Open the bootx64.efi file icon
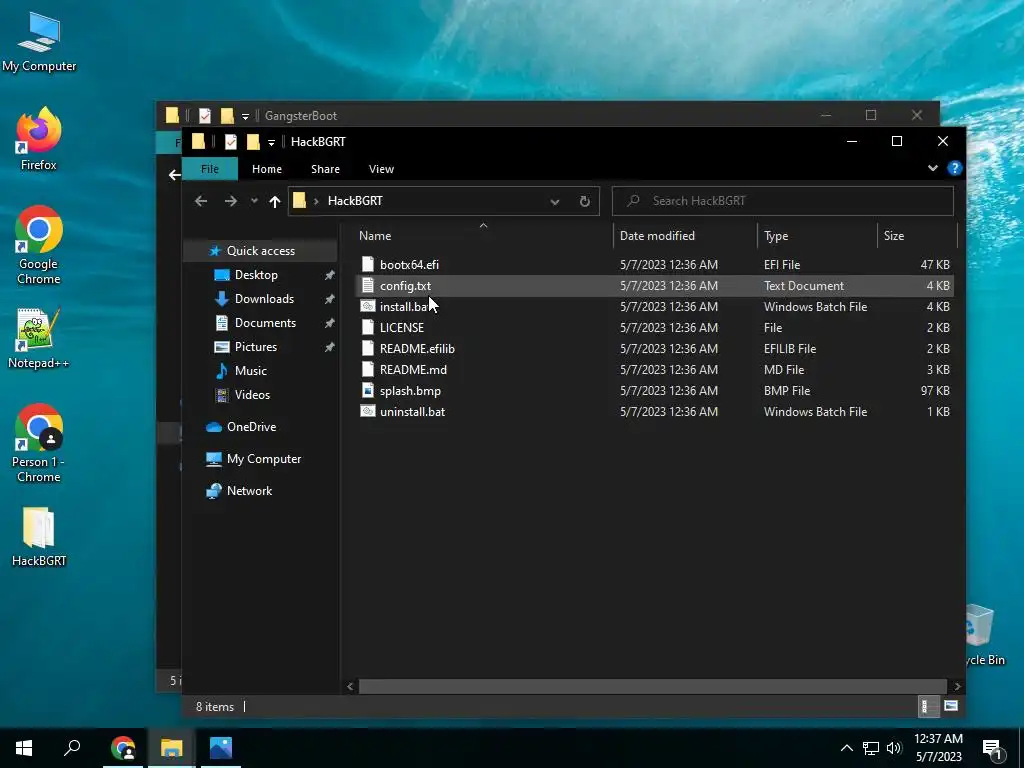 (x=368, y=264)
